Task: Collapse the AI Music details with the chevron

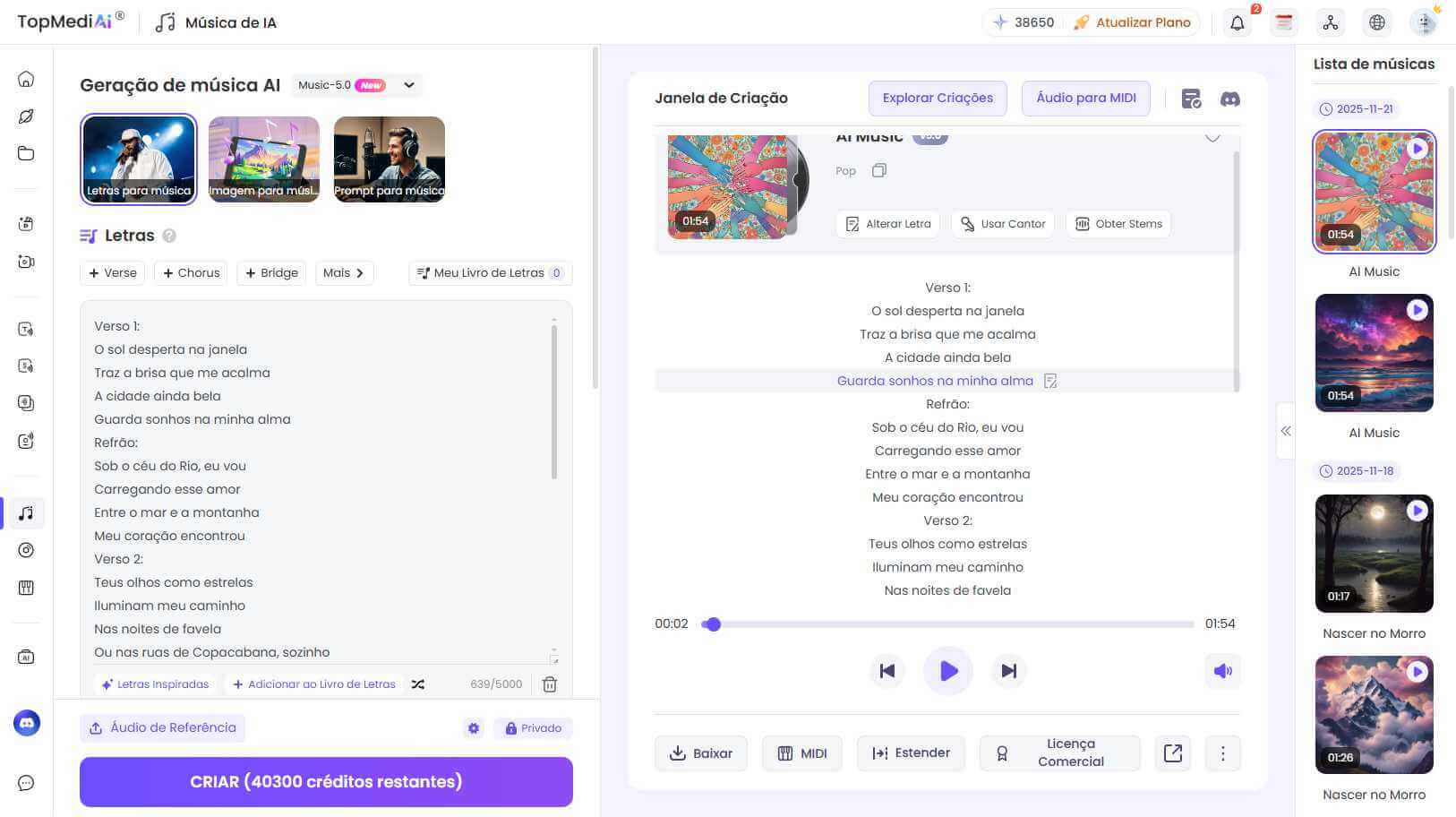Action: (x=1213, y=138)
